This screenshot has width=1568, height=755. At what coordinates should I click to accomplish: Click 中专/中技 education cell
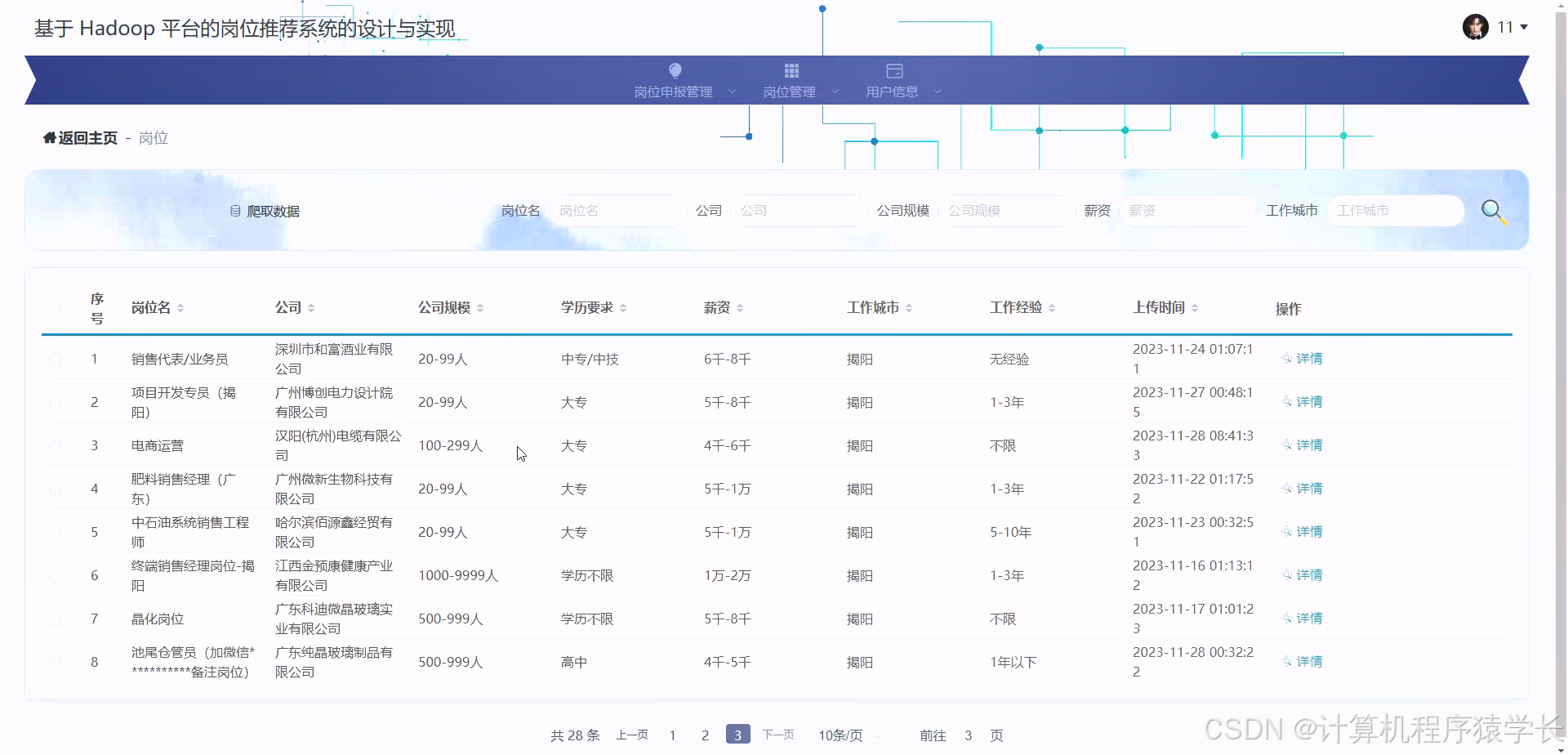tap(590, 360)
